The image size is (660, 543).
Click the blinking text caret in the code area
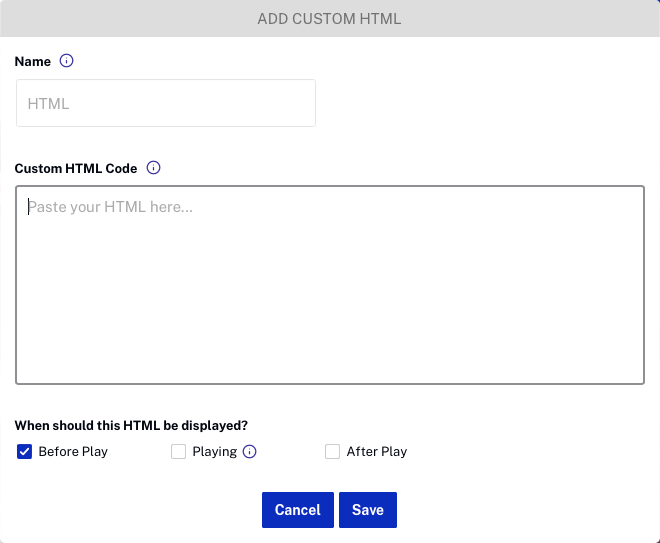click(x=28, y=206)
